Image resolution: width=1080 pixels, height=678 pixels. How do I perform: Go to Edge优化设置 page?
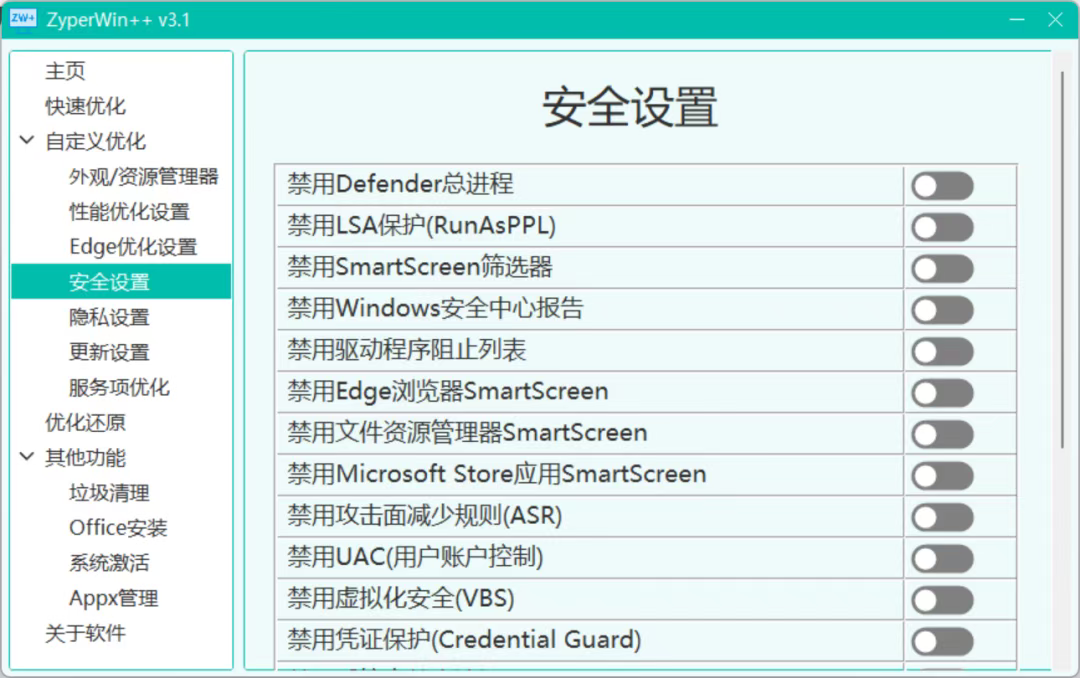point(133,247)
